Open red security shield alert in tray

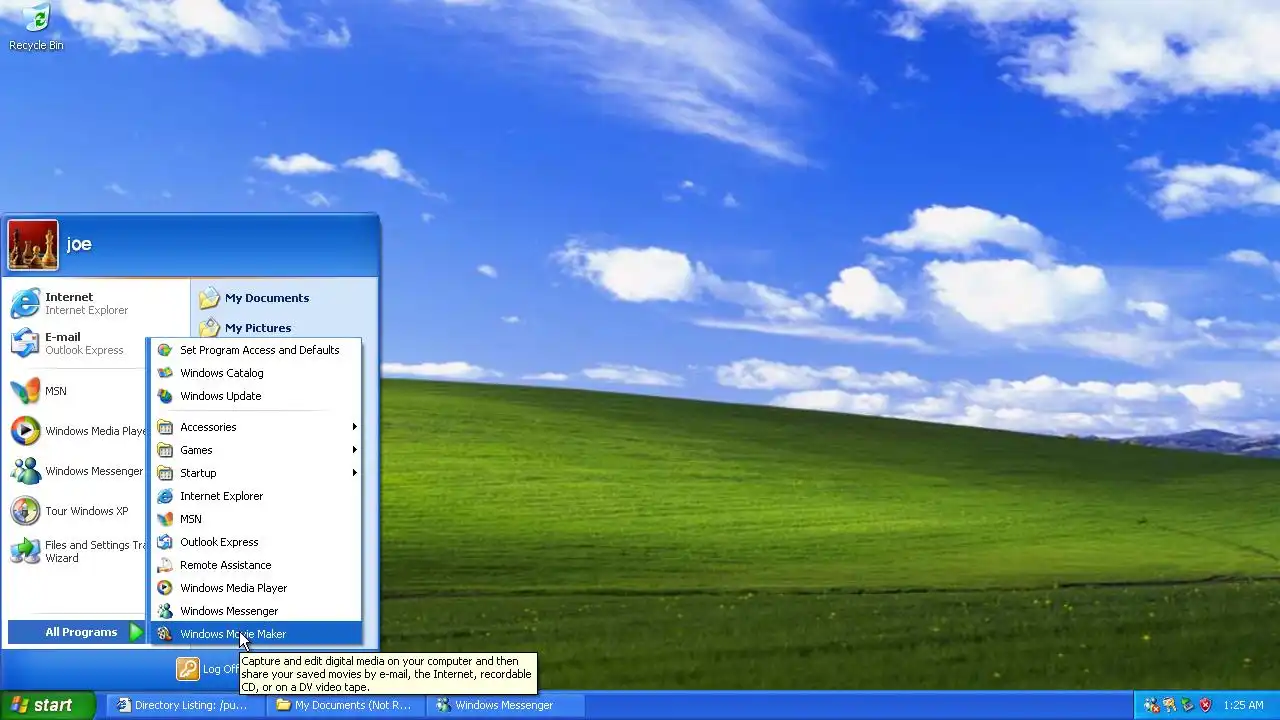1205,705
